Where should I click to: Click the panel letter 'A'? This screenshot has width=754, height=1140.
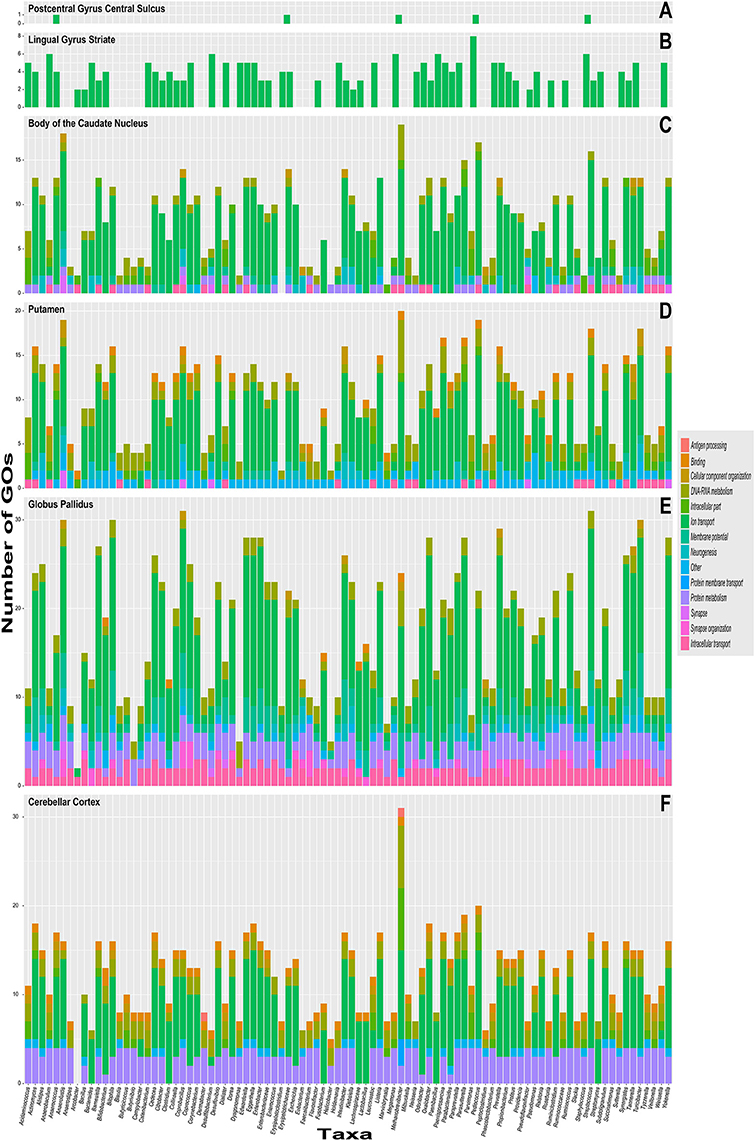click(x=665, y=11)
